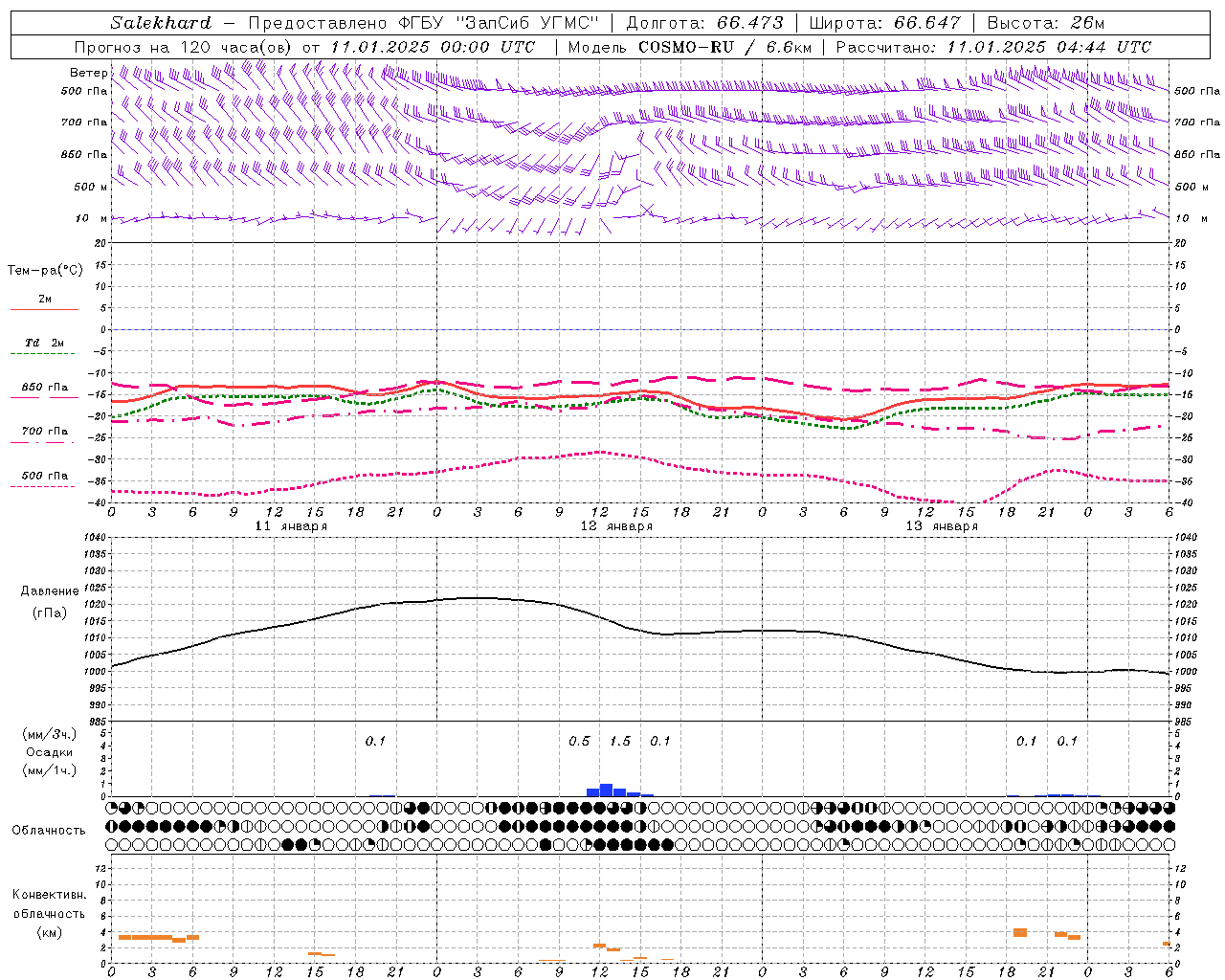The width and height of the screenshot is (1225, 980).
Task: Click the '2м' temperature legend entry
Action: click(45, 299)
